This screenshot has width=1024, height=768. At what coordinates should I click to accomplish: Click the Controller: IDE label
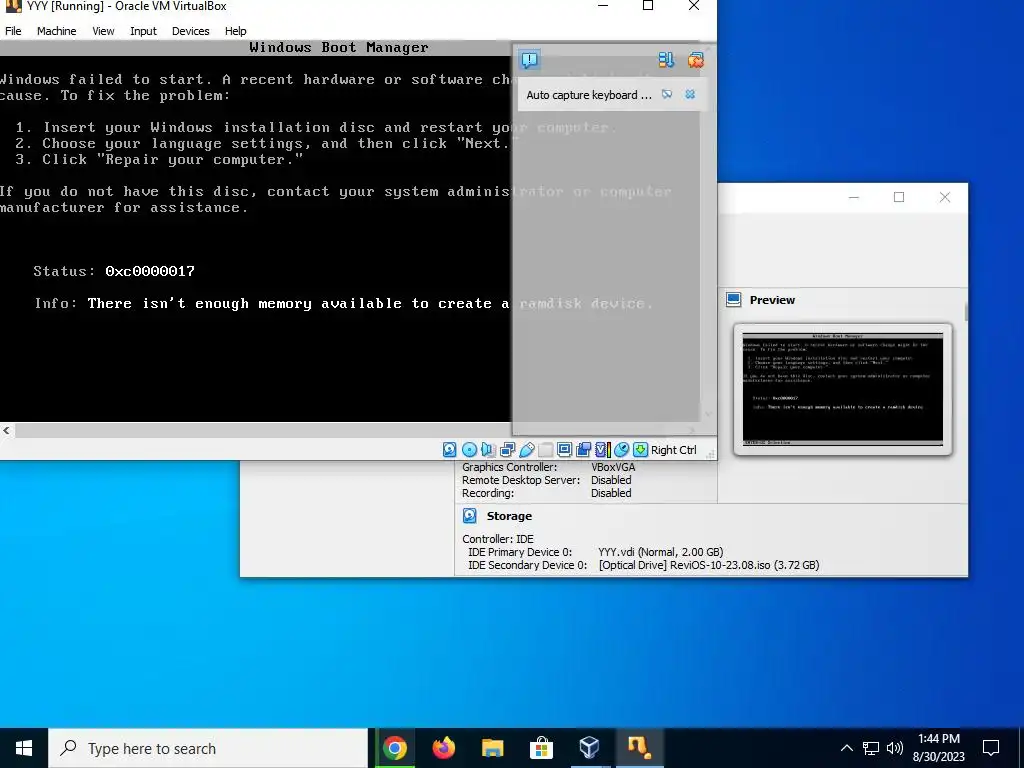click(498, 539)
